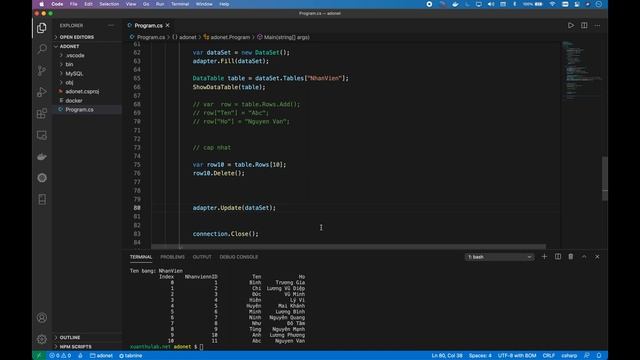Click the tabnine status bar item
The image size is (640, 360).
[x=131, y=356]
